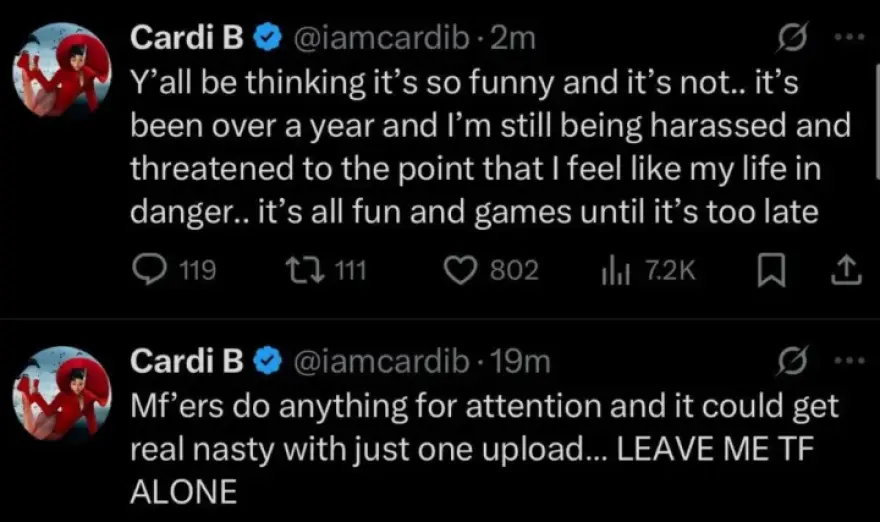Share the first tweet via share icon
The height and width of the screenshot is (522, 880).
pos(845,269)
